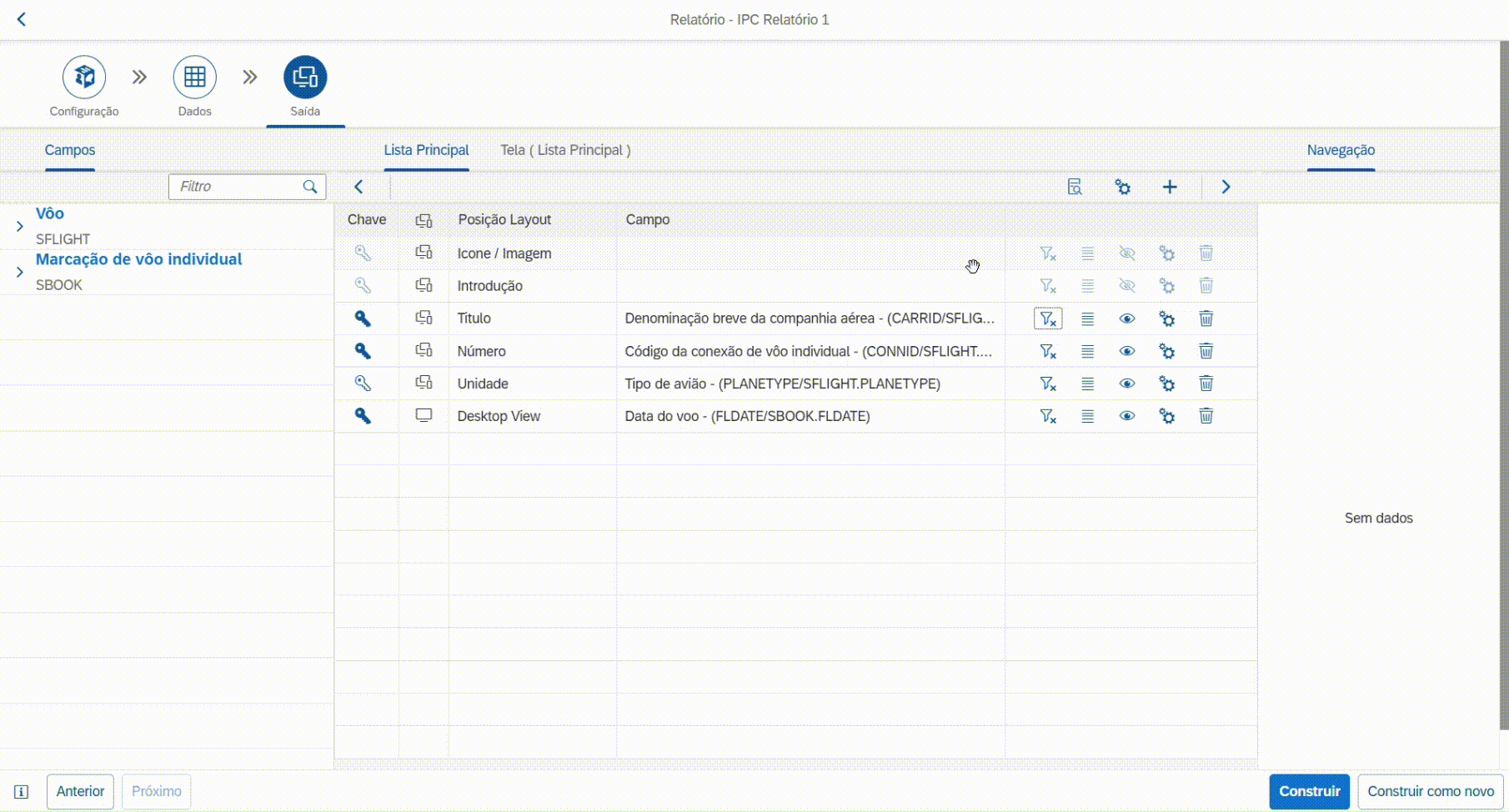Click the Construir button
This screenshot has width=1509, height=812.
click(x=1309, y=791)
